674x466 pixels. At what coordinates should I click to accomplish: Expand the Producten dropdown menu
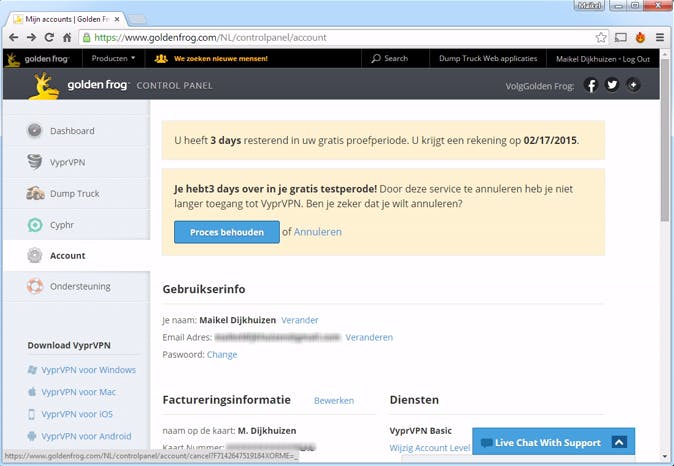pyautogui.click(x=113, y=58)
